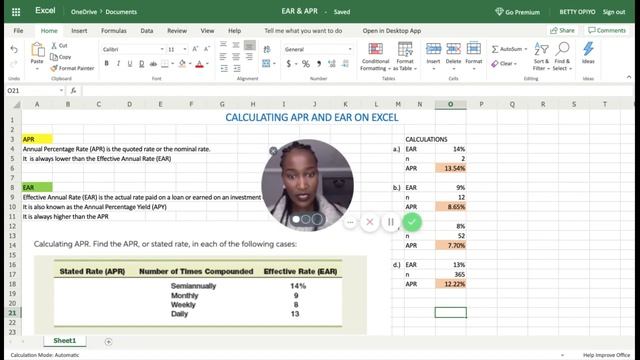Viewport: 640px width, 360px height.
Task: Open Find & Select magnifier
Action: click(562, 49)
